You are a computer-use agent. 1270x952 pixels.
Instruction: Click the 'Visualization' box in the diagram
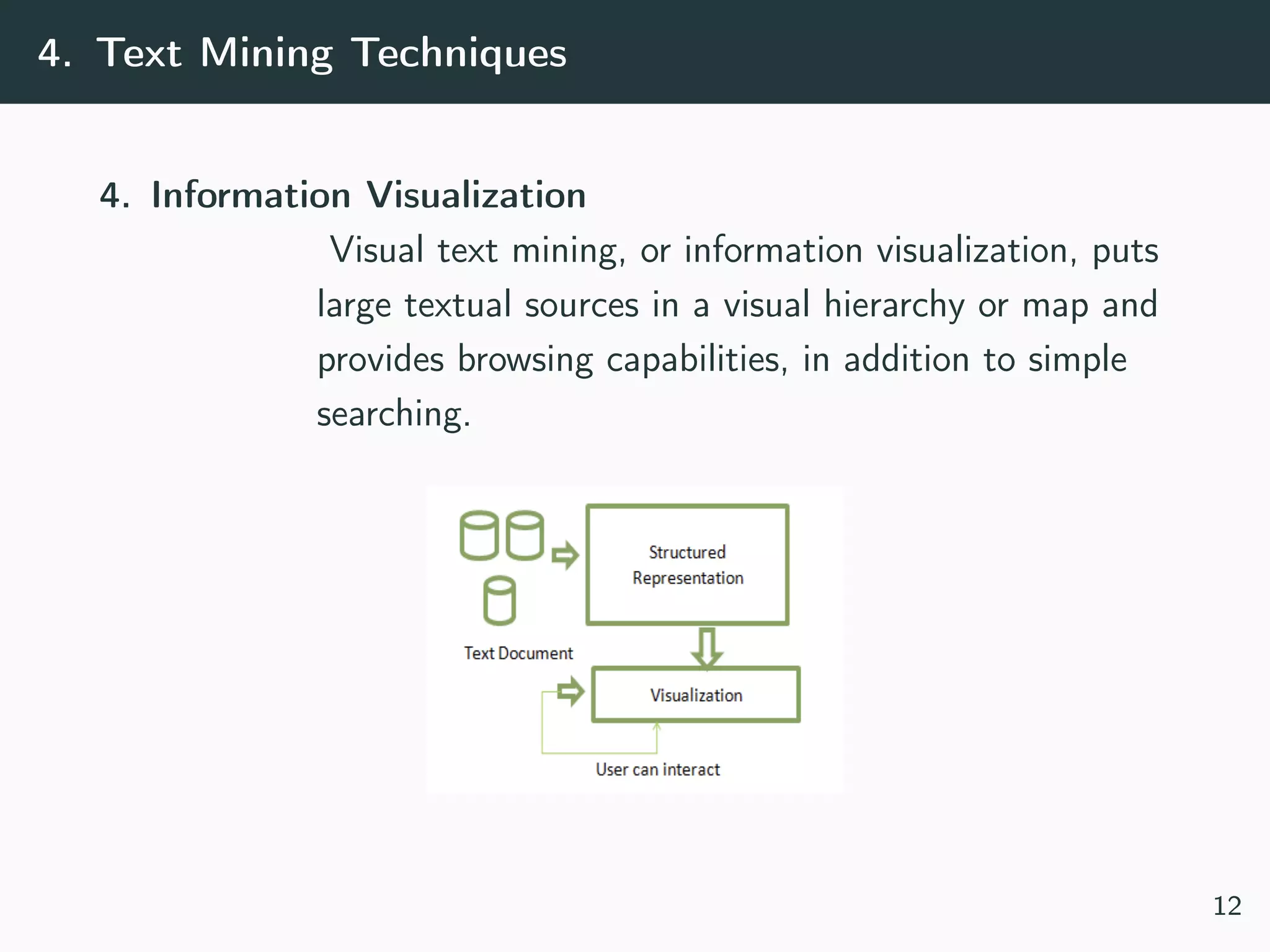pos(696,695)
